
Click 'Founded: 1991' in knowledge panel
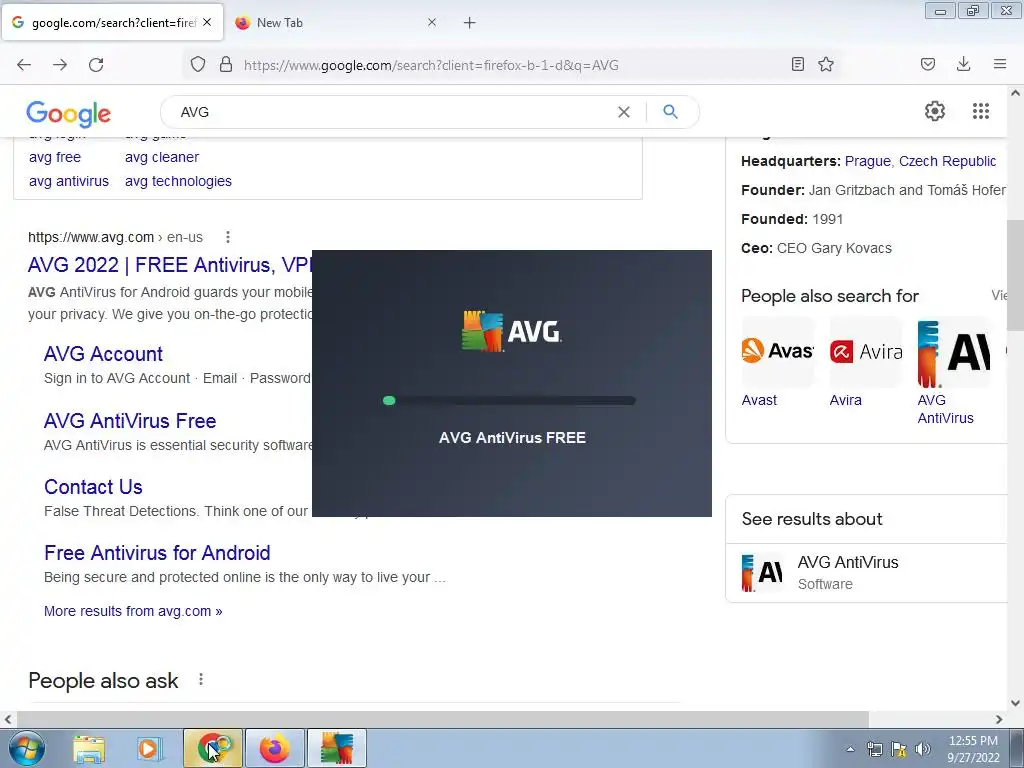tap(792, 219)
